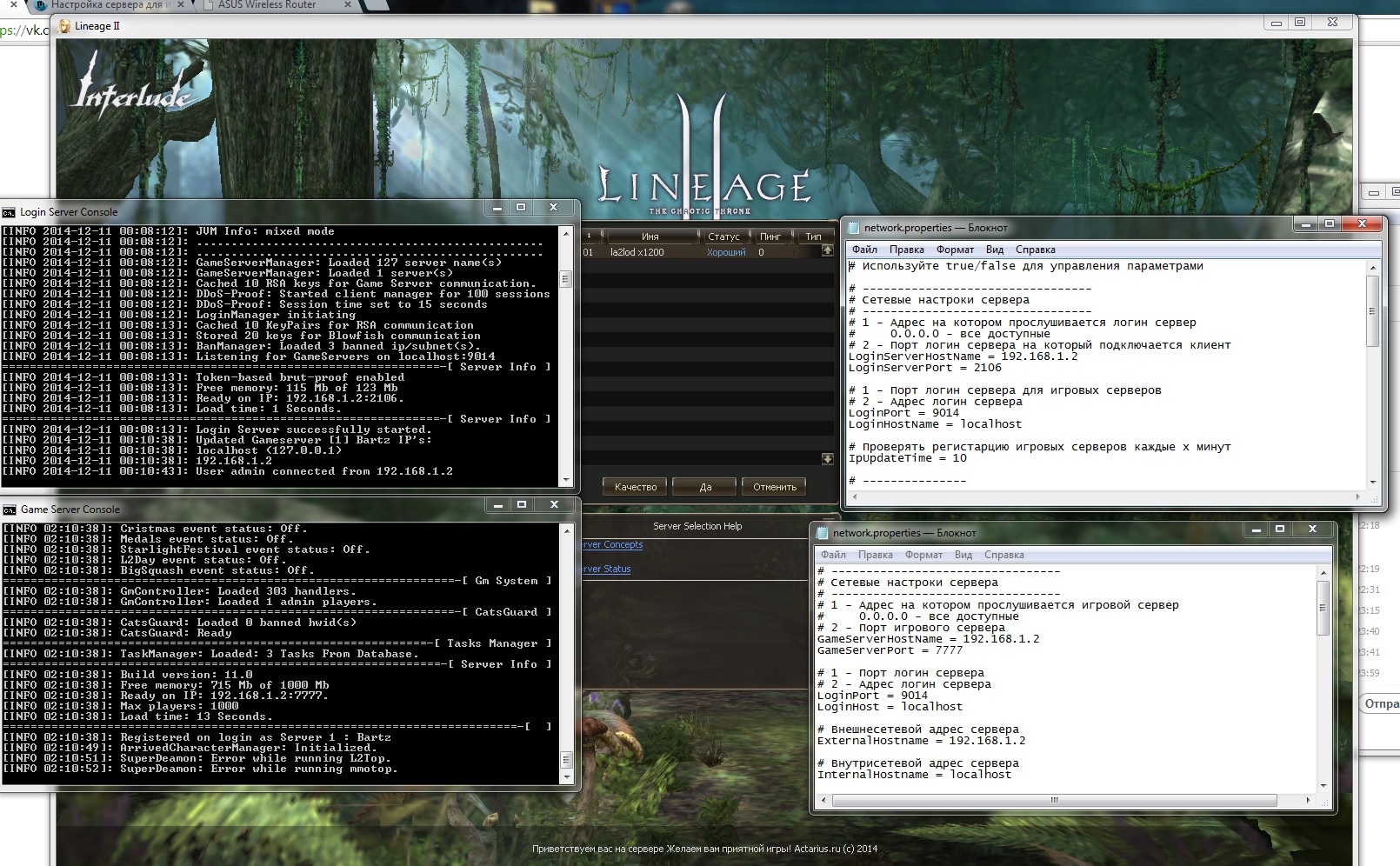The image size is (1400, 866).
Task: Sort server list by Тип column
Action: [x=813, y=236]
